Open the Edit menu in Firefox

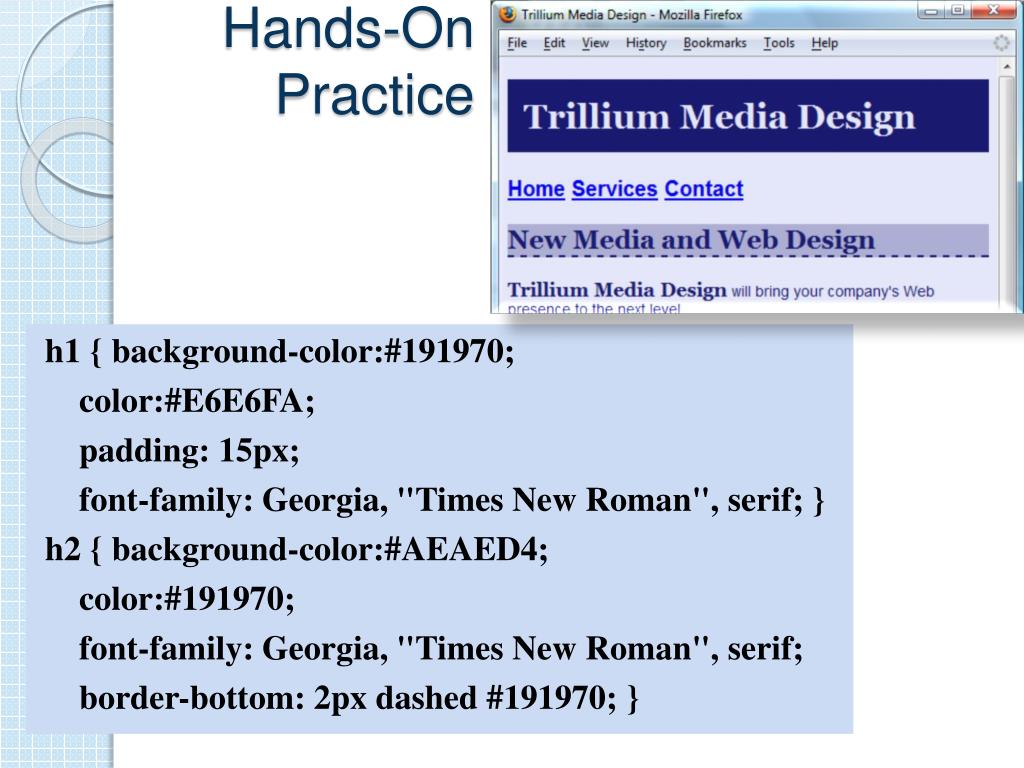click(x=554, y=43)
